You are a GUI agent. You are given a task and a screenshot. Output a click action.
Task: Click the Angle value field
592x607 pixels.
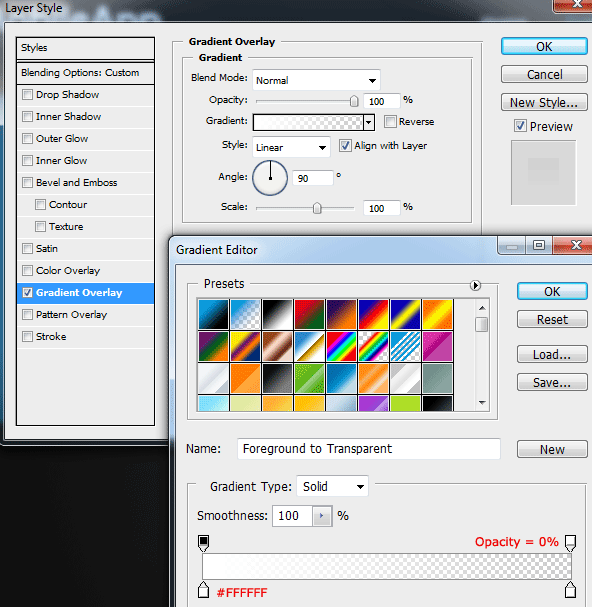pos(313,178)
